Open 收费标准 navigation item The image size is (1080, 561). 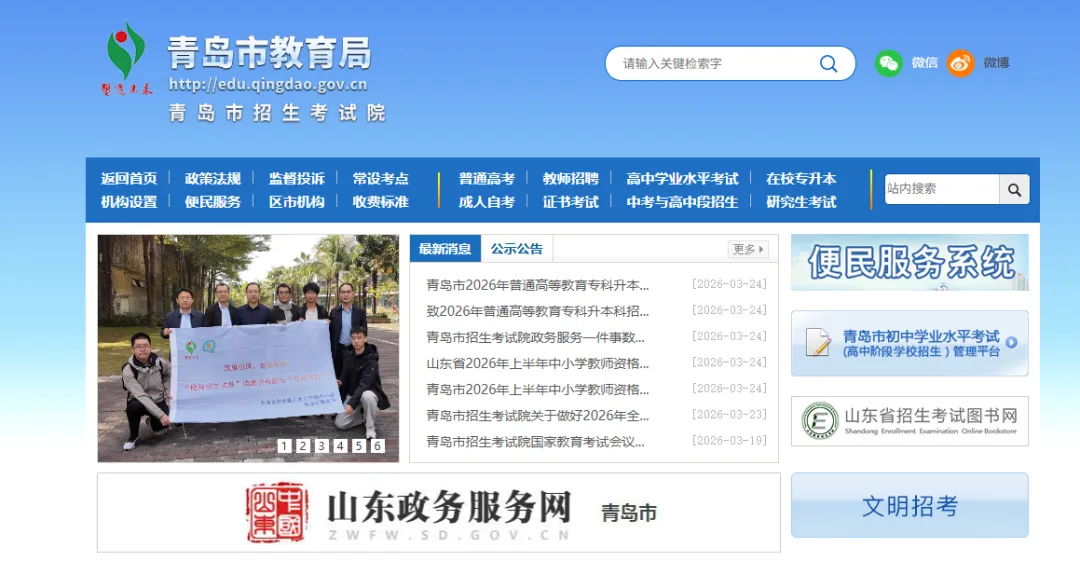tap(381, 202)
